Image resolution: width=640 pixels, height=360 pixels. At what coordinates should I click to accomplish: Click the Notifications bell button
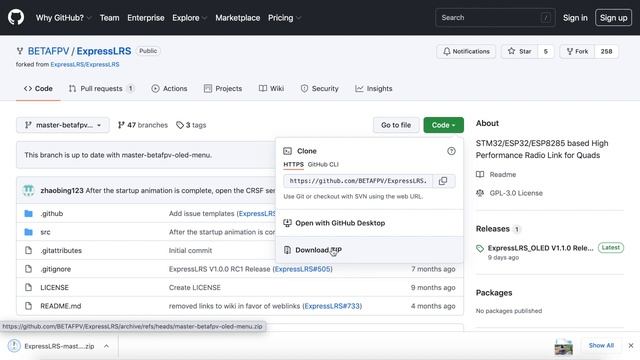(x=466, y=51)
